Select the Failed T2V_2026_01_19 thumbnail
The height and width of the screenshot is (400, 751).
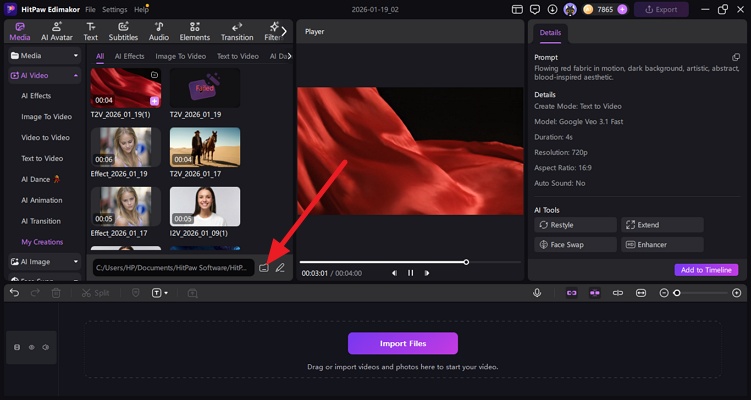[205, 88]
